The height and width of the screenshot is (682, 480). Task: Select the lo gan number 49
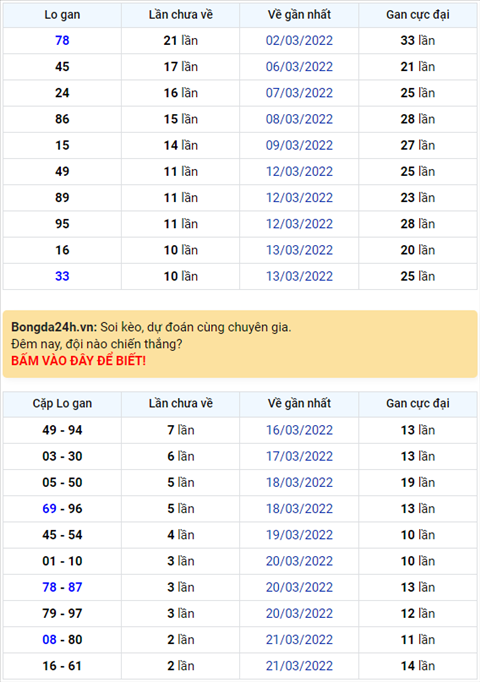(x=62, y=171)
